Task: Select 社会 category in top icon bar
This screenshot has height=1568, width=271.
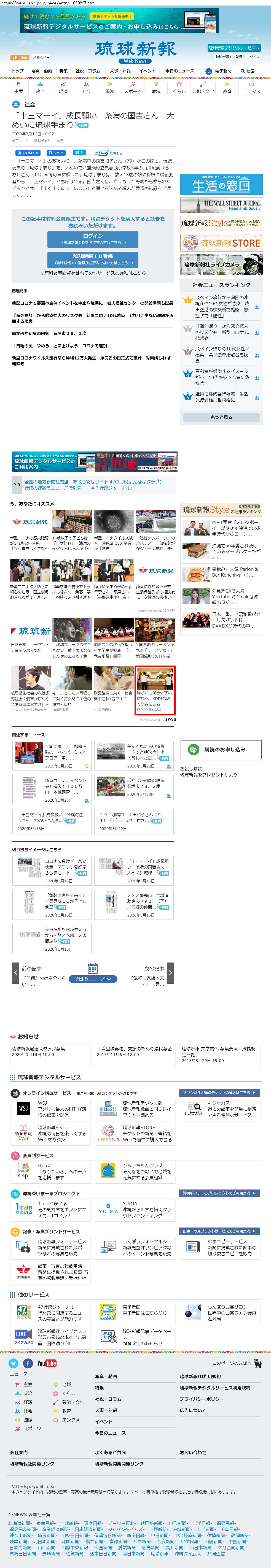Action: (x=87, y=88)
